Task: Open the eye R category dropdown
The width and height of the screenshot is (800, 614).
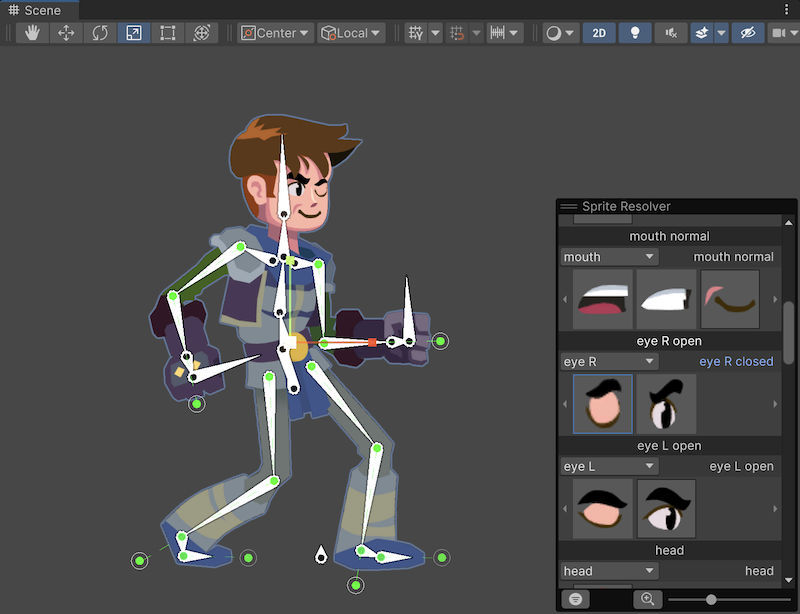Action: point(608,361)
